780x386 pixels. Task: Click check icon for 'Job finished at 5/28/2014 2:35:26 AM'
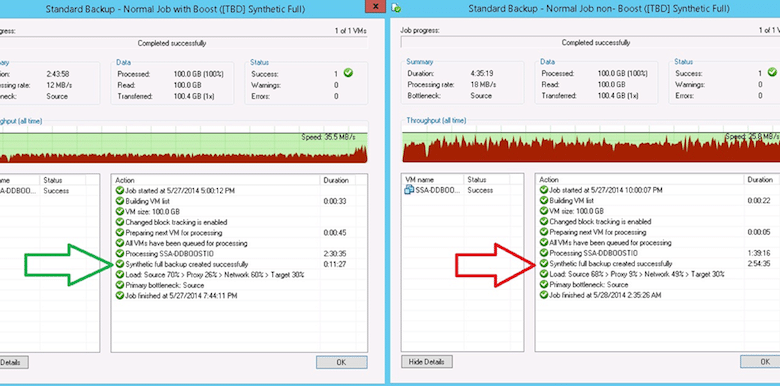[544, 295]
